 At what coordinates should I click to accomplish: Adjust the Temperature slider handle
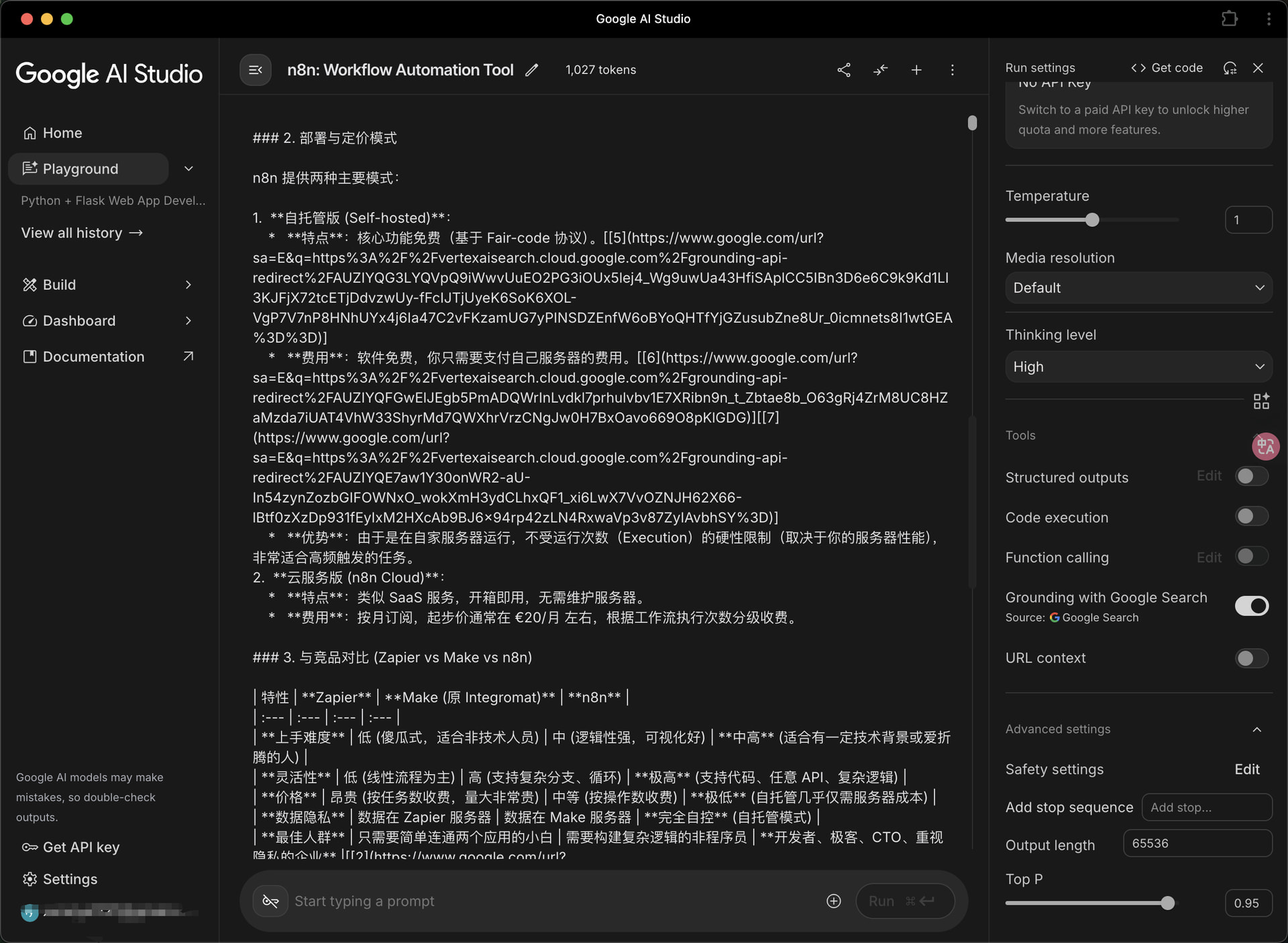[1092, 219]
